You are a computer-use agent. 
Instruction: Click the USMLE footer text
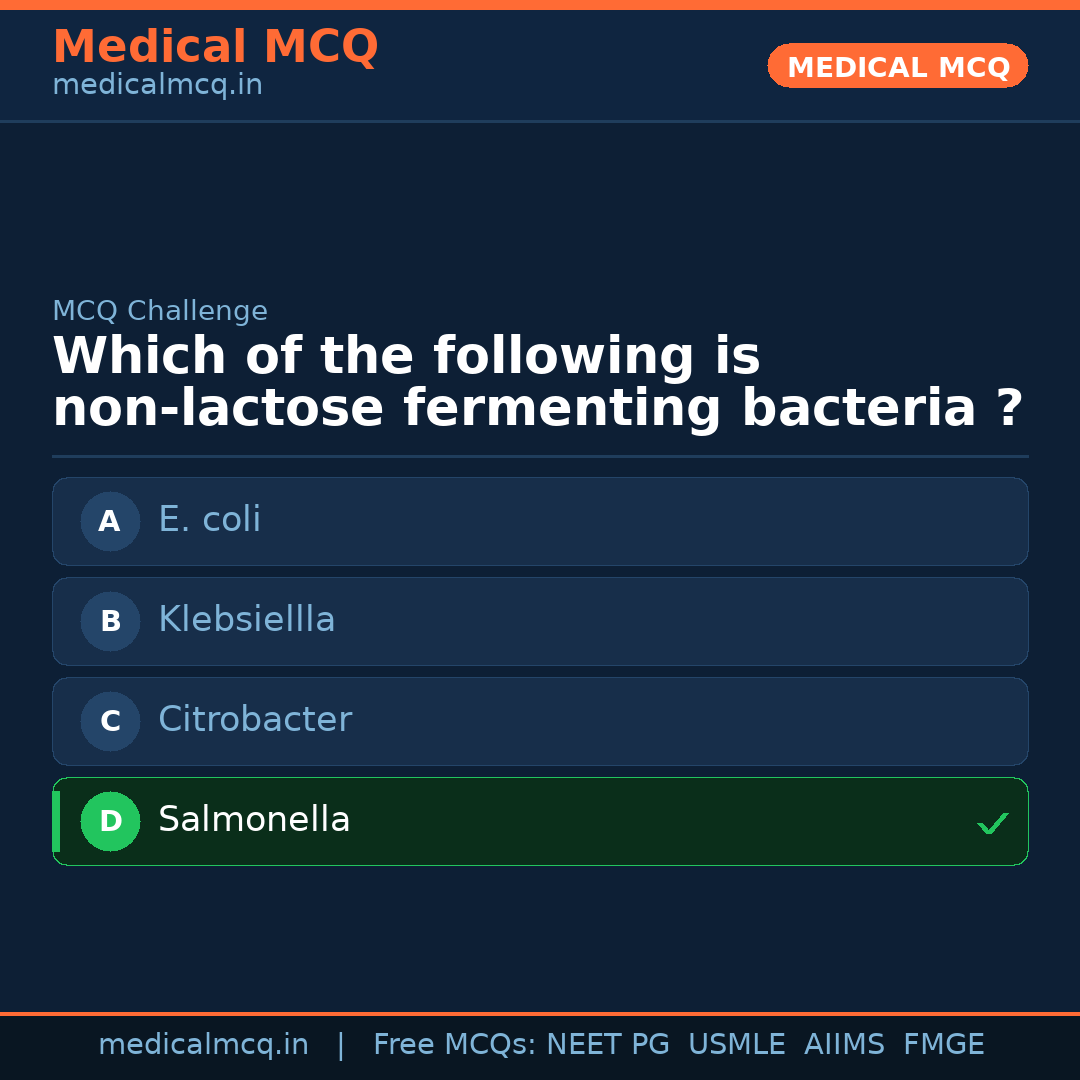click(736, 1045)
